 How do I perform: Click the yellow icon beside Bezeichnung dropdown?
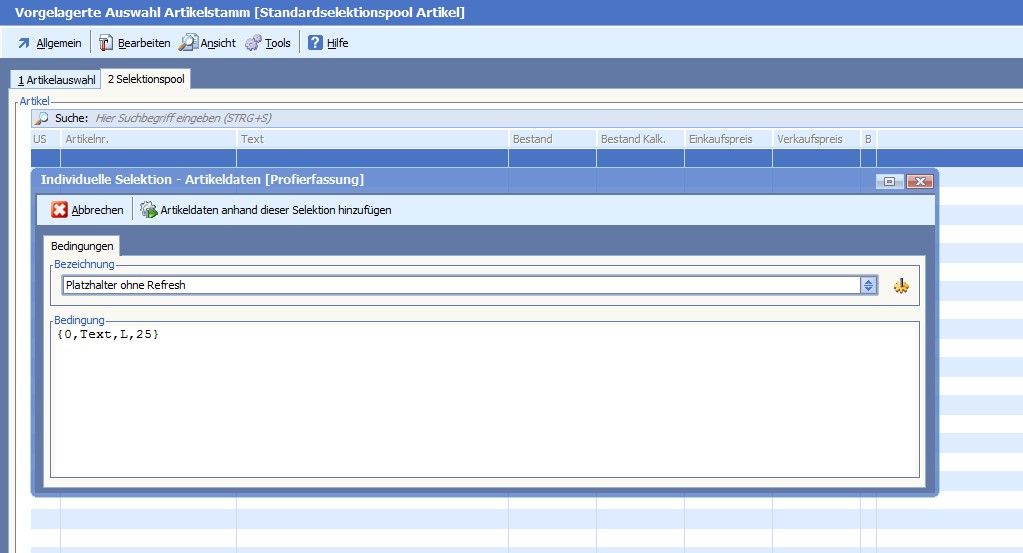[901, 286]
